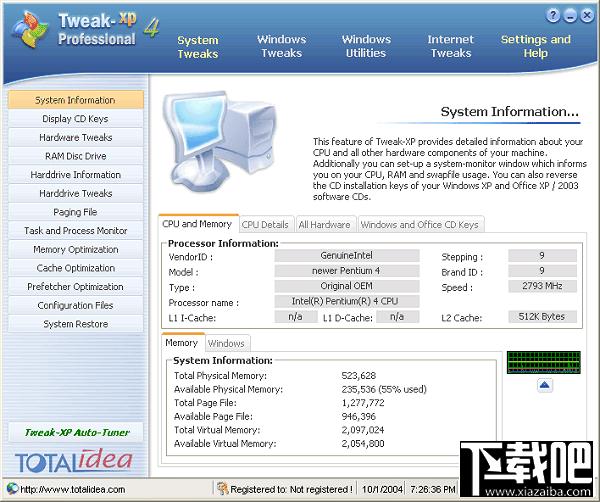Select System Information in sidebar
The width and height of the screenshot is (600, 502).
click(75, 100)
